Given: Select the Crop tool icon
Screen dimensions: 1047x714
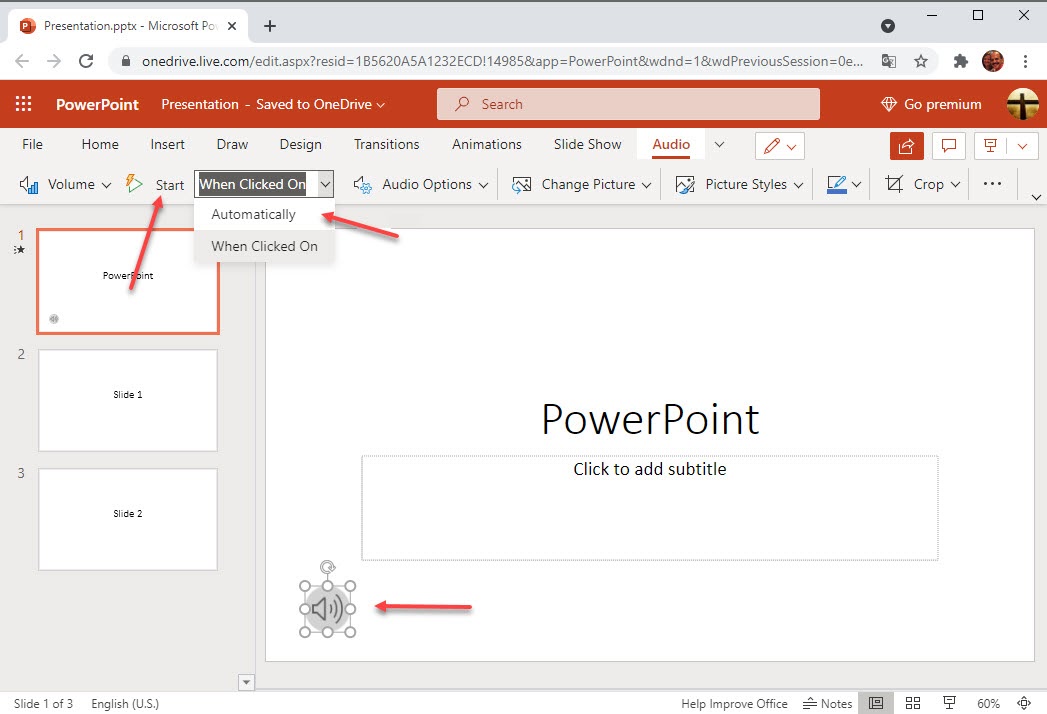Looking at the screenshot, I should coord(894,184).
